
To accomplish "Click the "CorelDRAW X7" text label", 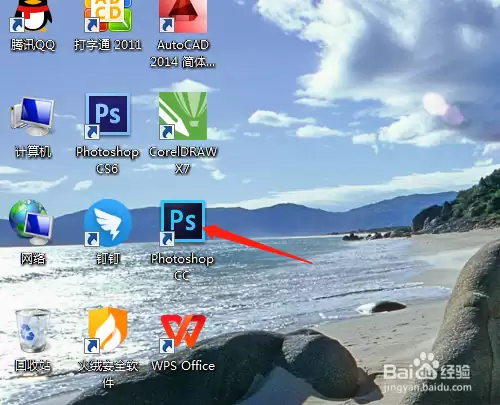I will (183, 160).
